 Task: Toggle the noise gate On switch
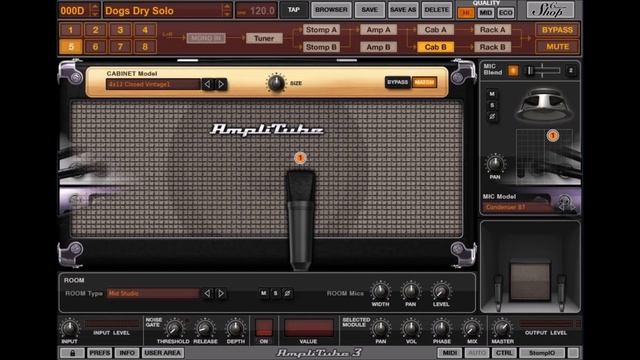pos(264,328)
